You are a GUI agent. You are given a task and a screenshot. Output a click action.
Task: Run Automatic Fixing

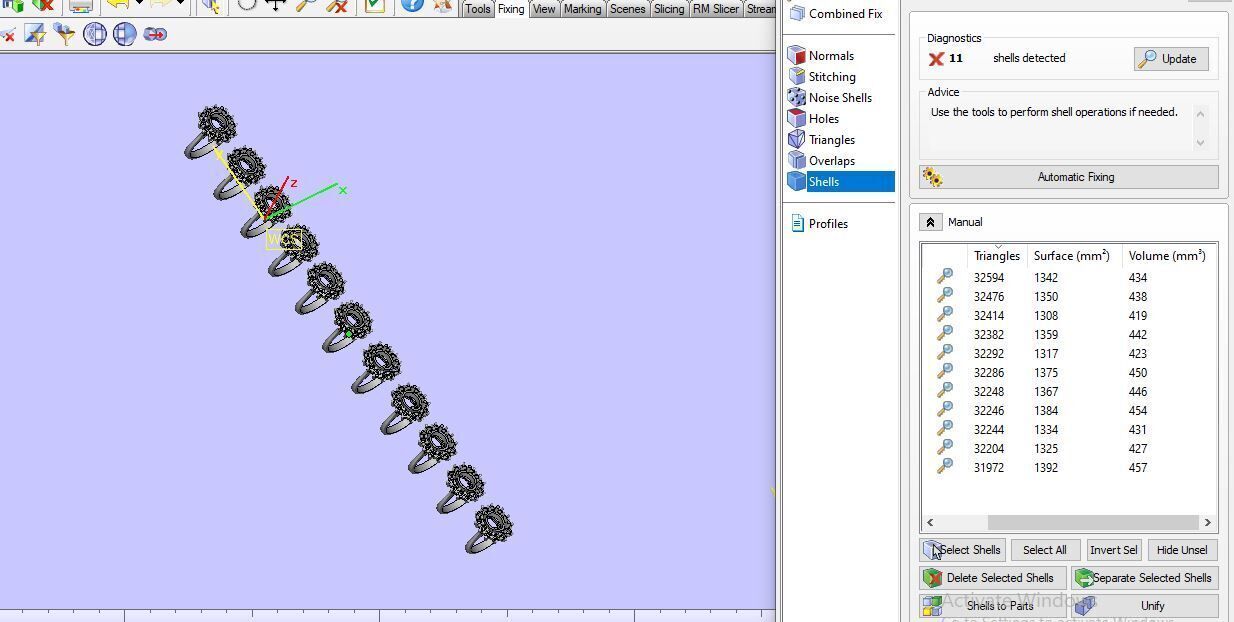[1068, 177]
